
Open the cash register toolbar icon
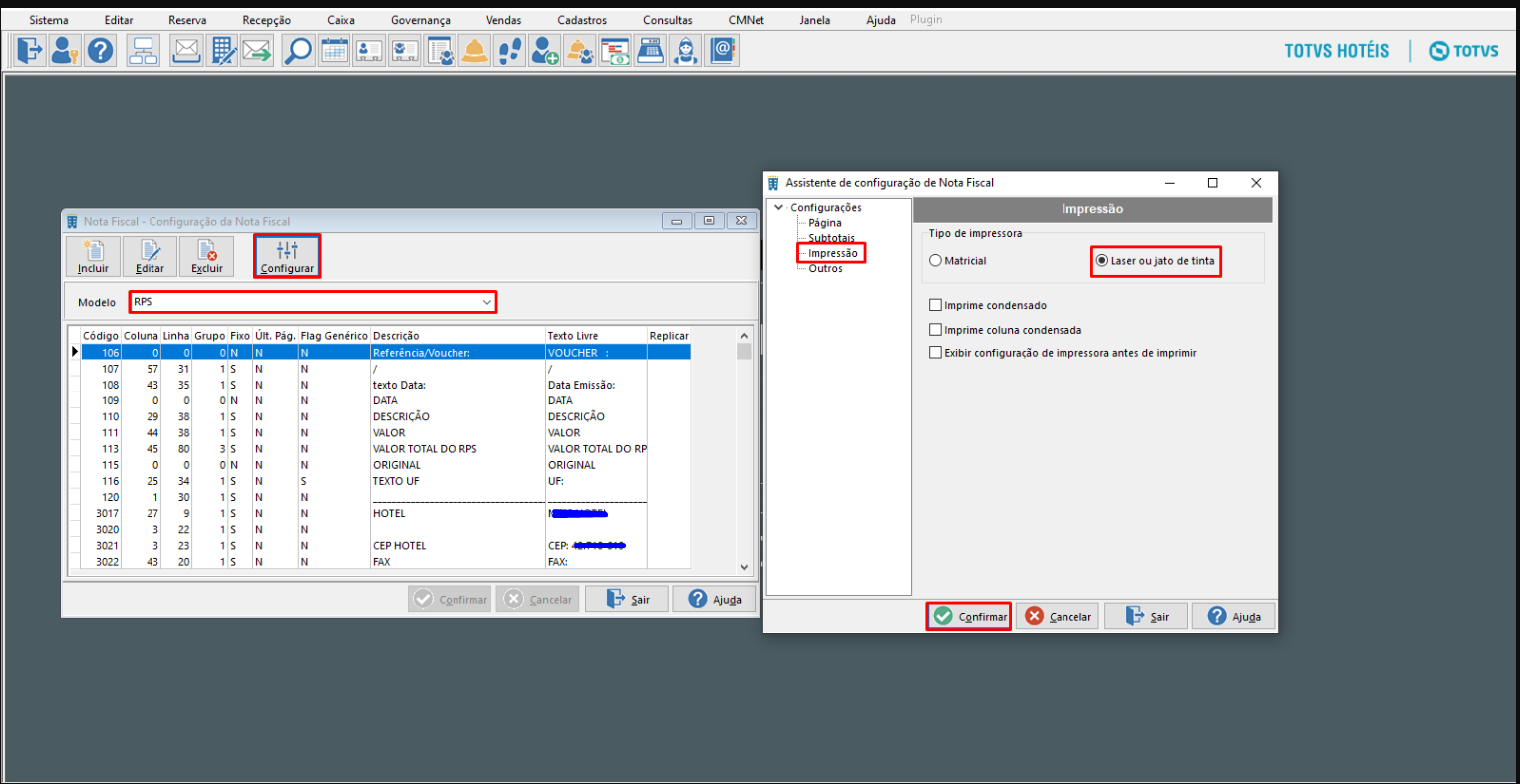(x=651, y=50)
